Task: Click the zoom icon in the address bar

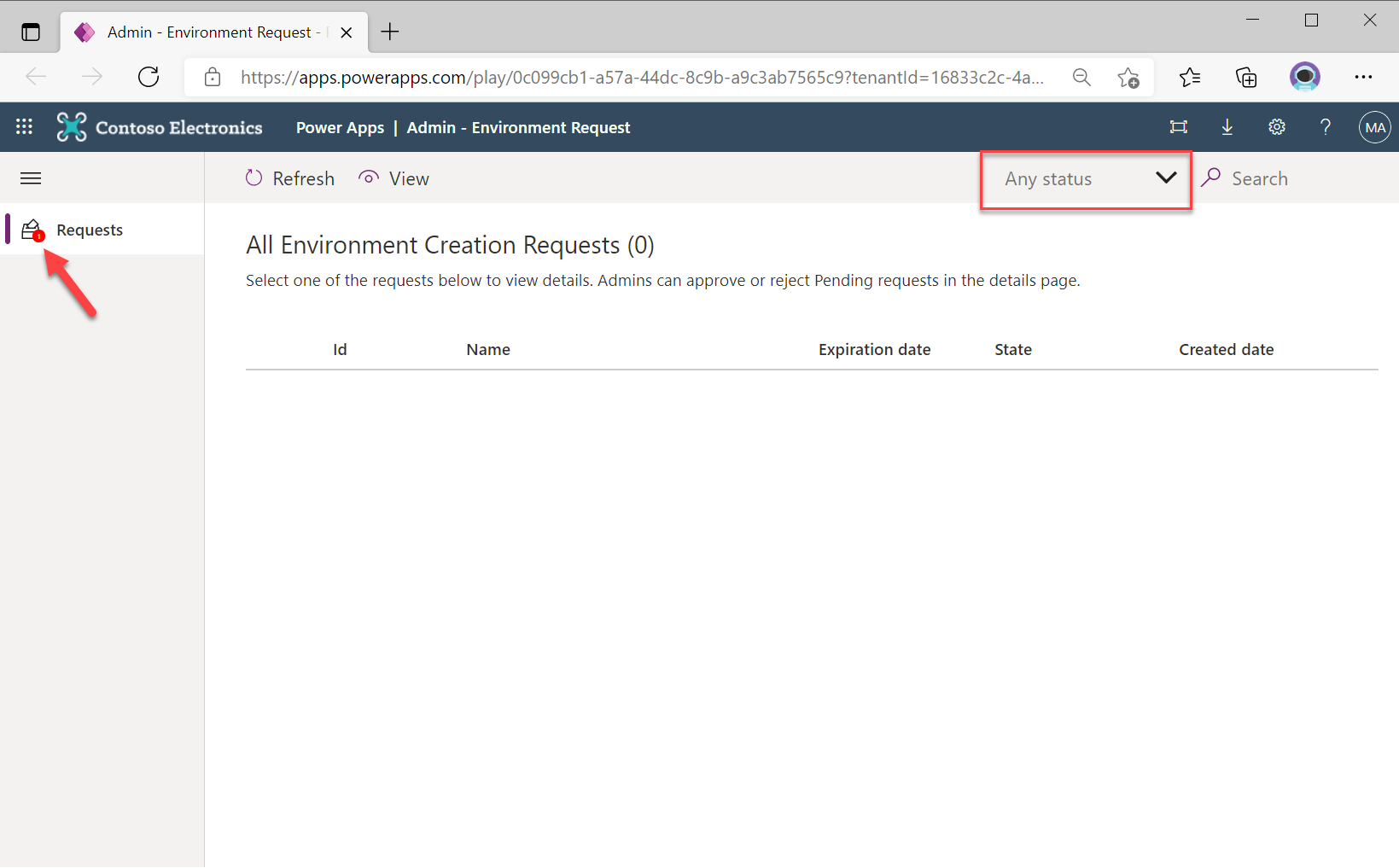Action: tap(1081, 77)
